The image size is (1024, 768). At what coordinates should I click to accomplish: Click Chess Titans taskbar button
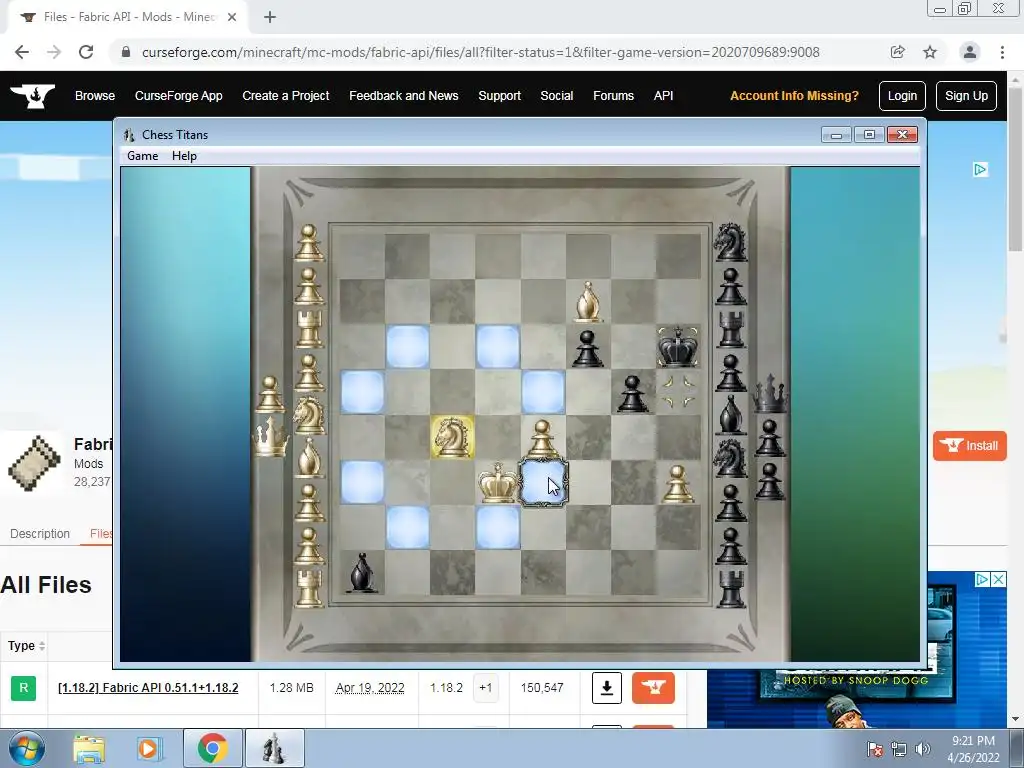coord(274,748)
